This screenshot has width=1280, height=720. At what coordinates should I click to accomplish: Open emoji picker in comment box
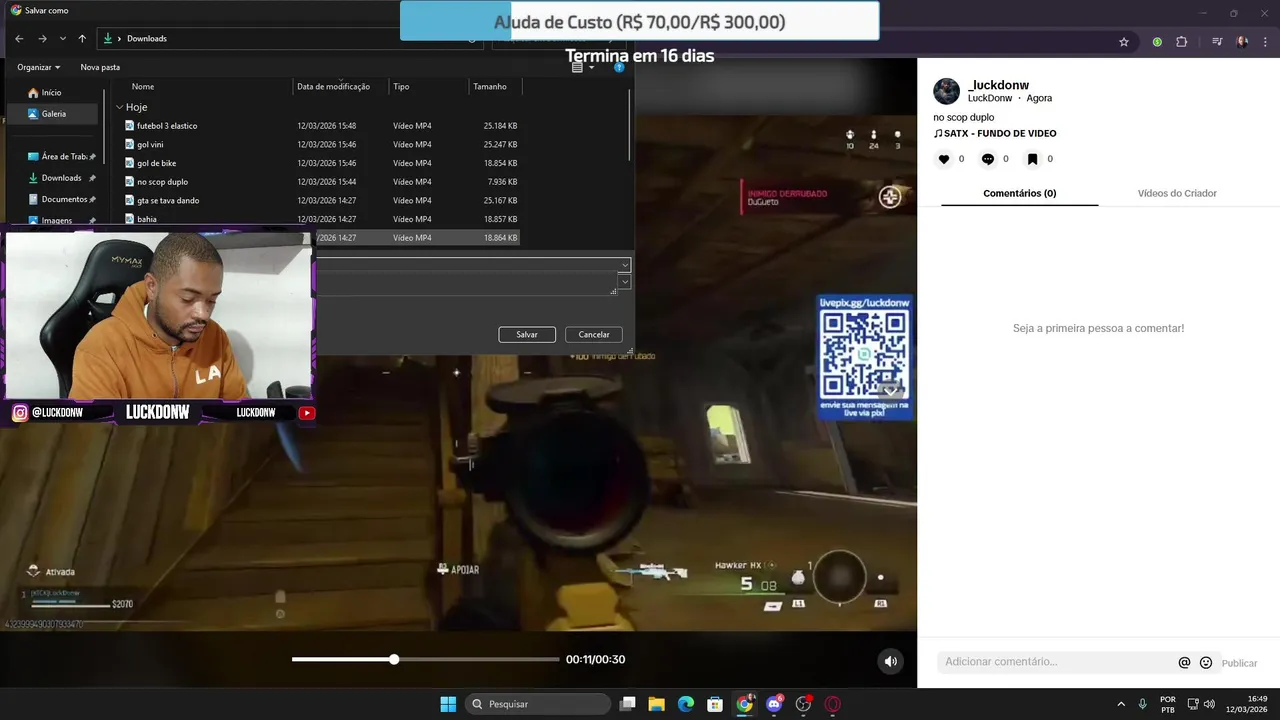point(1206,662)
